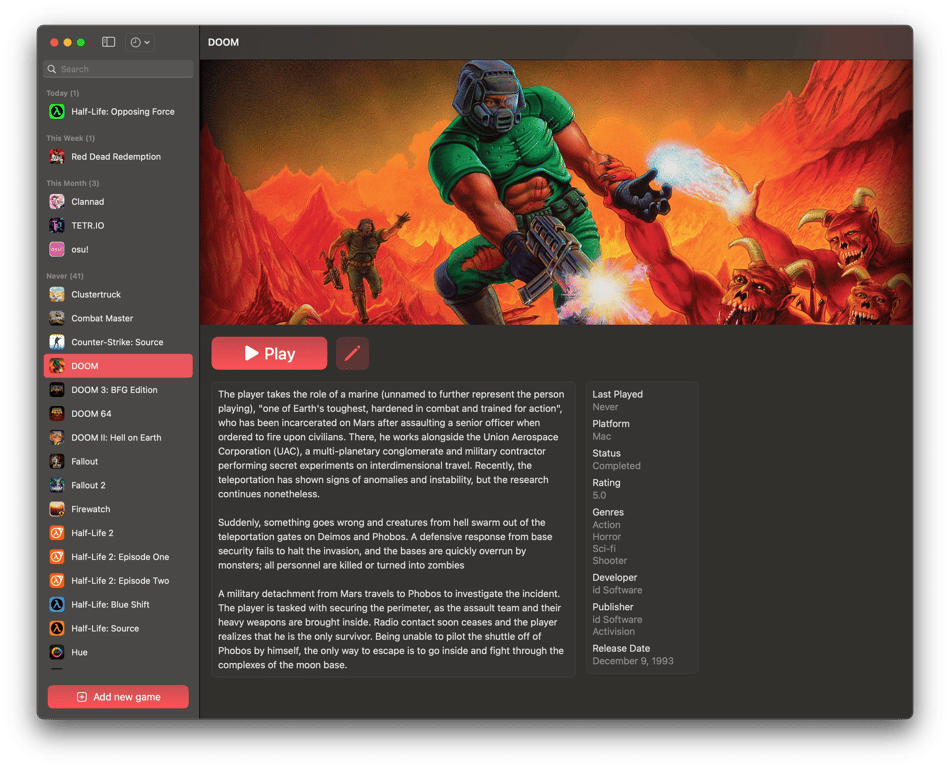The height and width of the screenshot is (768, 950).
Task: Choose the Half-Life: Source icon
Action: coord(57,629)
